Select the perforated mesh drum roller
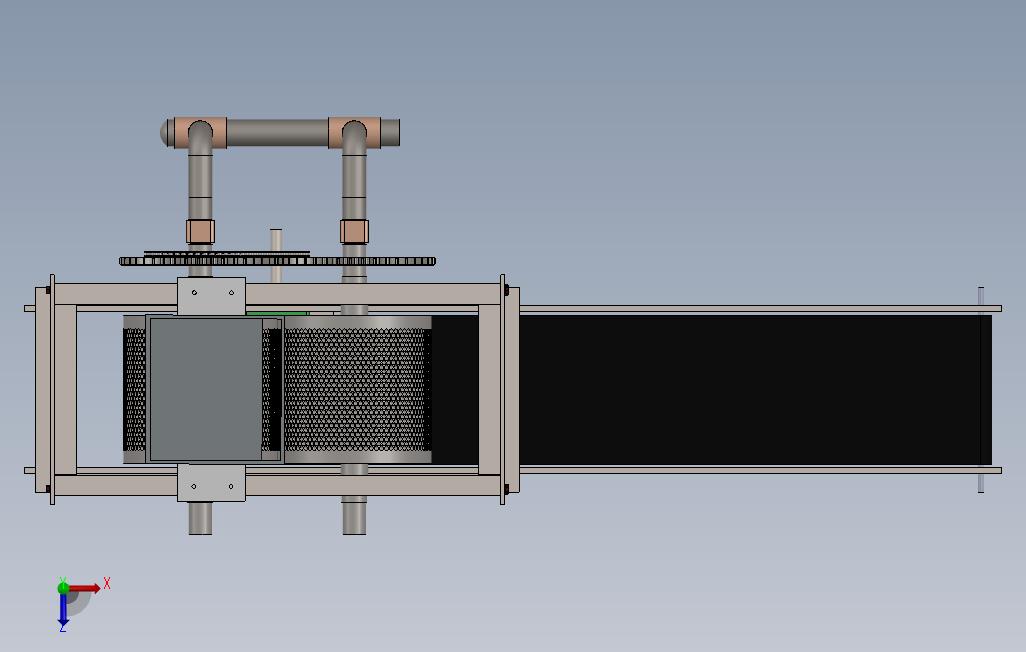The width and height of the screenshot is (1026, 652). point(357,389)
